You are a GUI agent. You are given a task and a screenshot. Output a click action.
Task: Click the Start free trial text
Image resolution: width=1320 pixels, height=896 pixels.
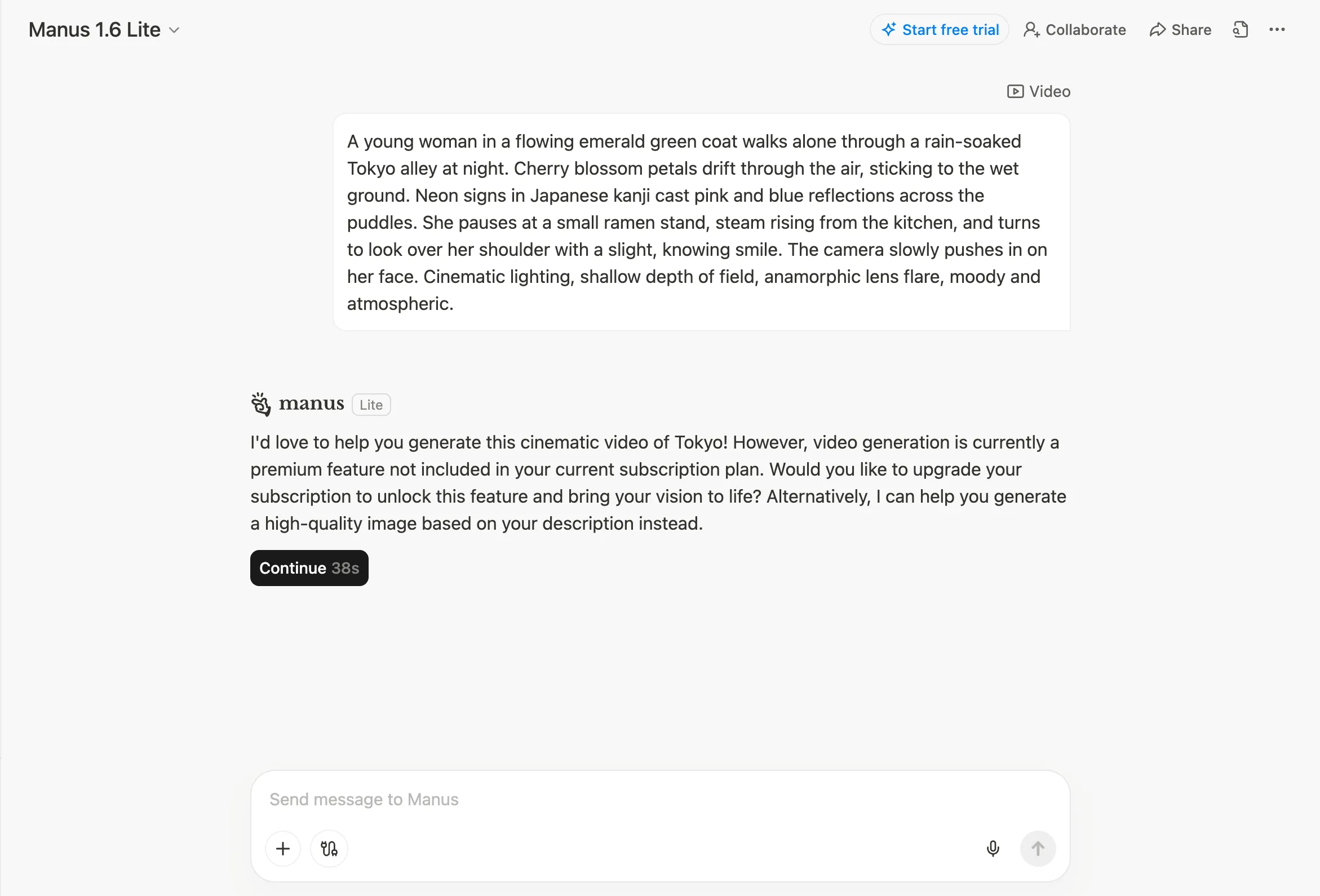(x=950, y=29)
